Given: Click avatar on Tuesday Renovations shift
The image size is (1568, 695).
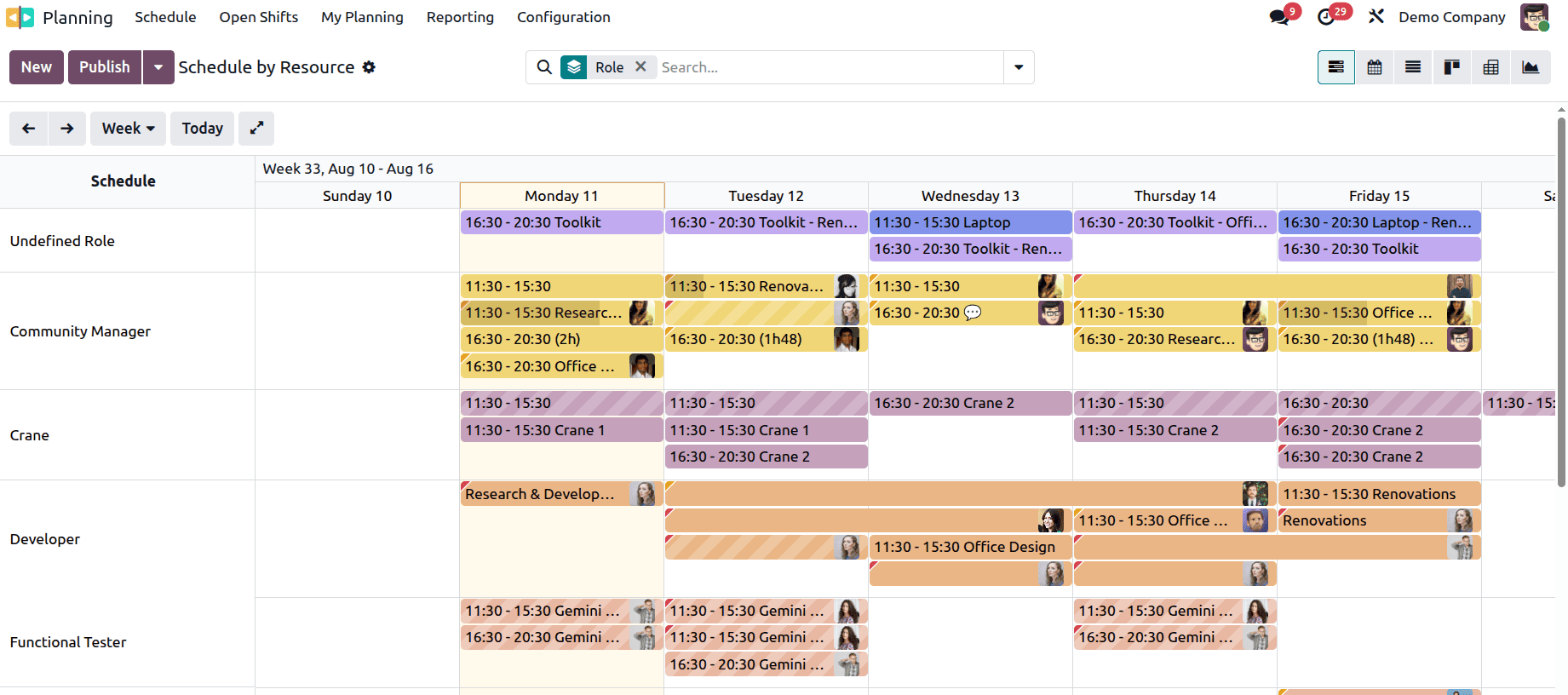Looking at the screenshot, I should point(847,286).
